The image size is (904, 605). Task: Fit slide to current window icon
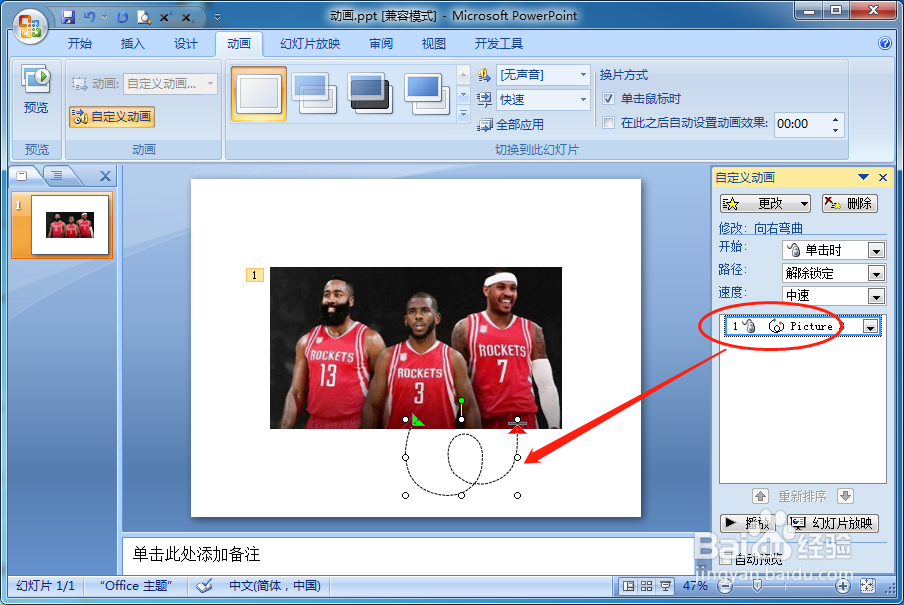point(867,586)
